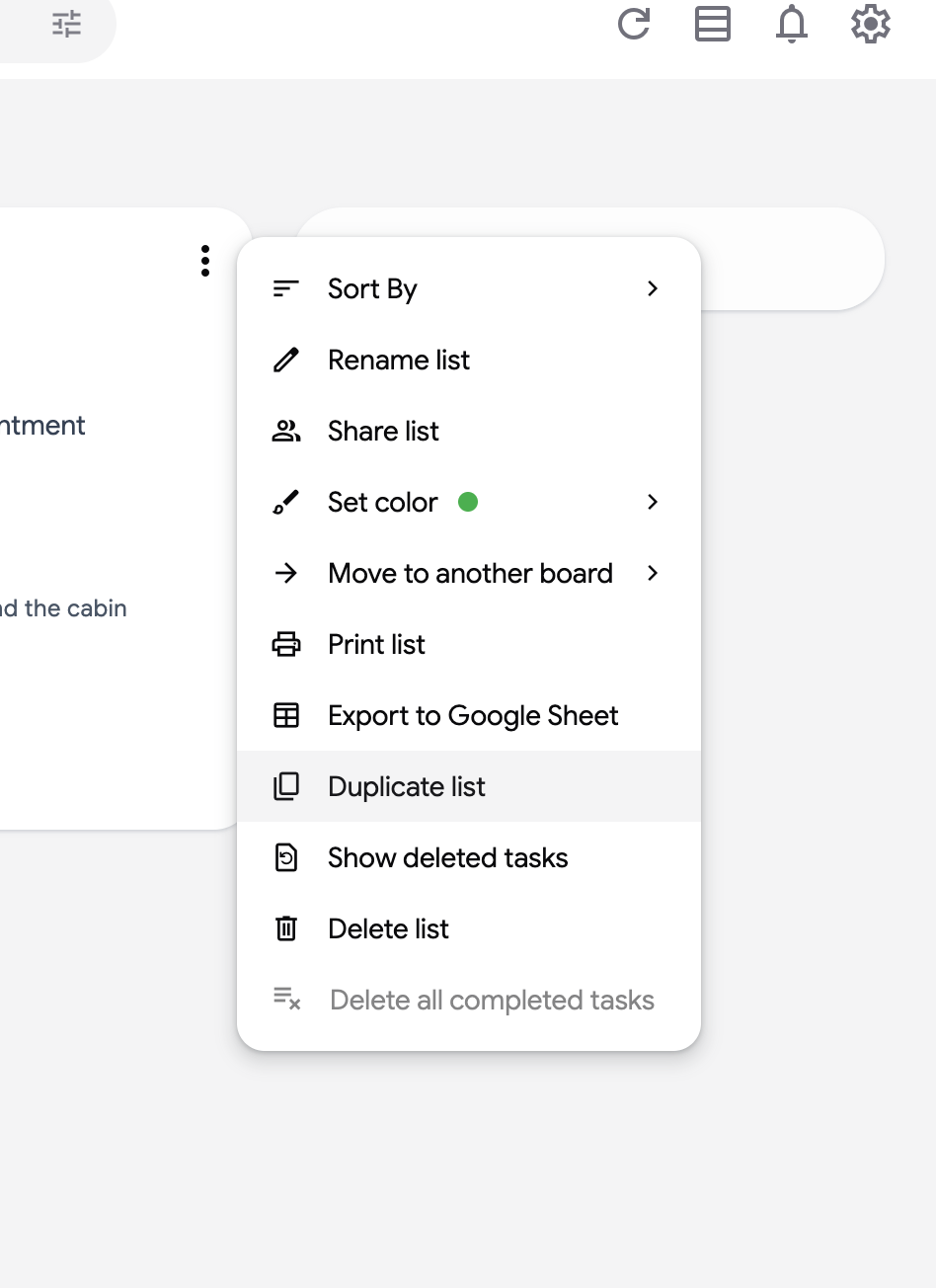The image size is (936, 1288).
Task: Expand the Move to another board chevron
Action: point(652,573)
